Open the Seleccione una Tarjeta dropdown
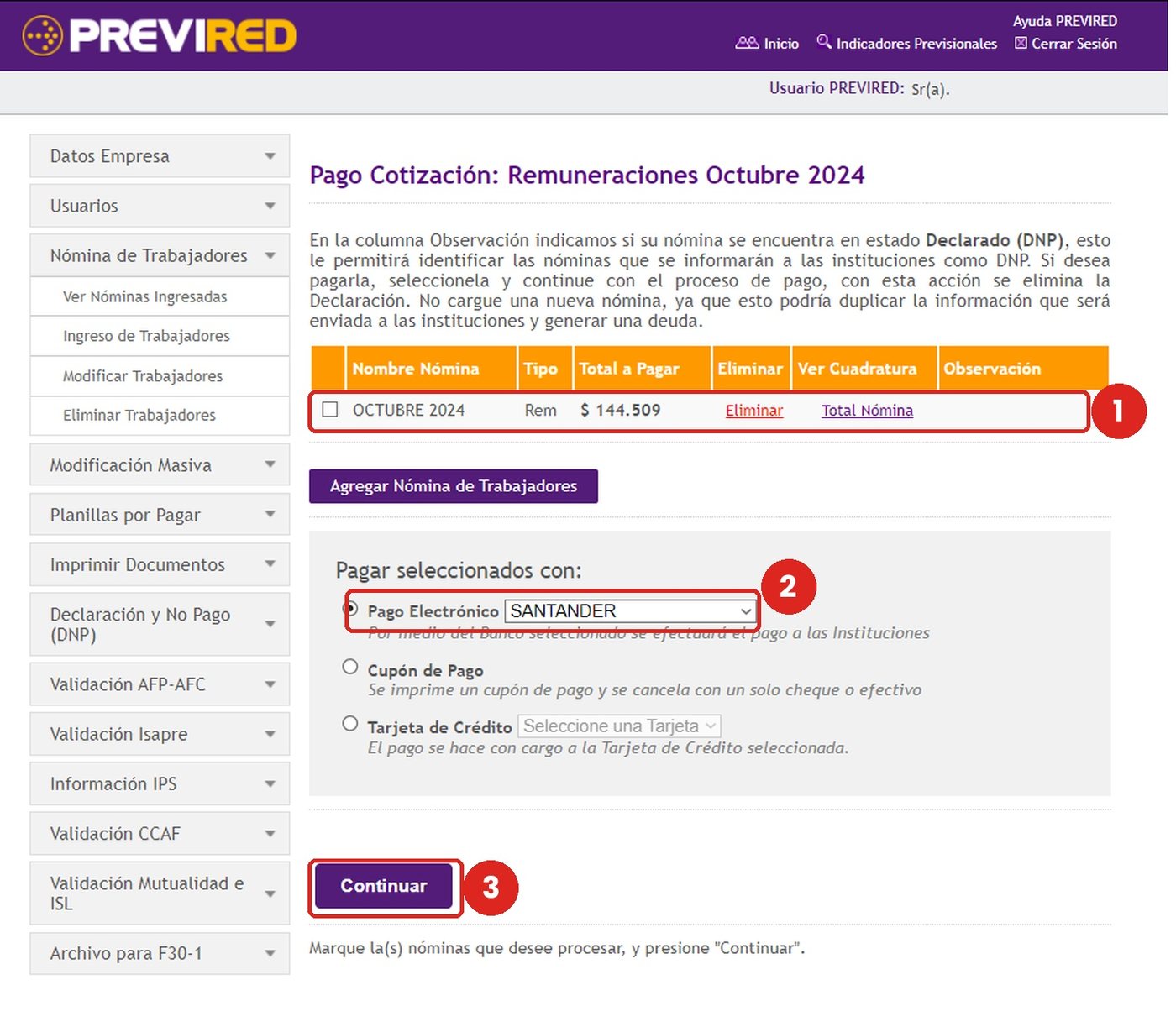Screen dimensions: 1176x1027 tap(620, 726)
